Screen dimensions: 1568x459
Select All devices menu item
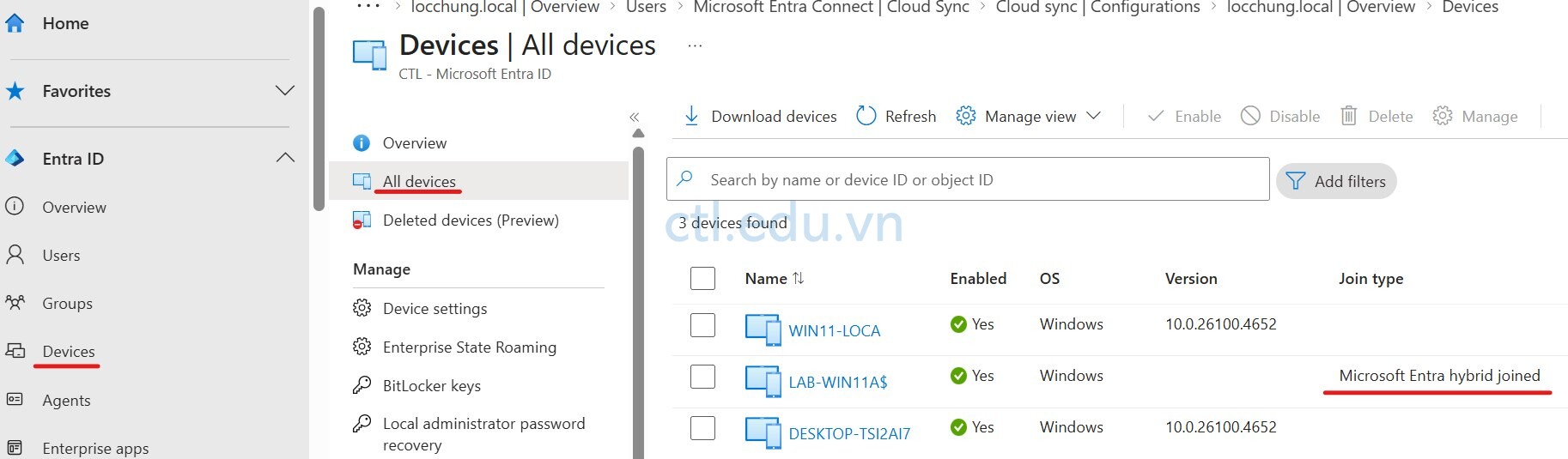pyautogui.click(x=479, y=181)
